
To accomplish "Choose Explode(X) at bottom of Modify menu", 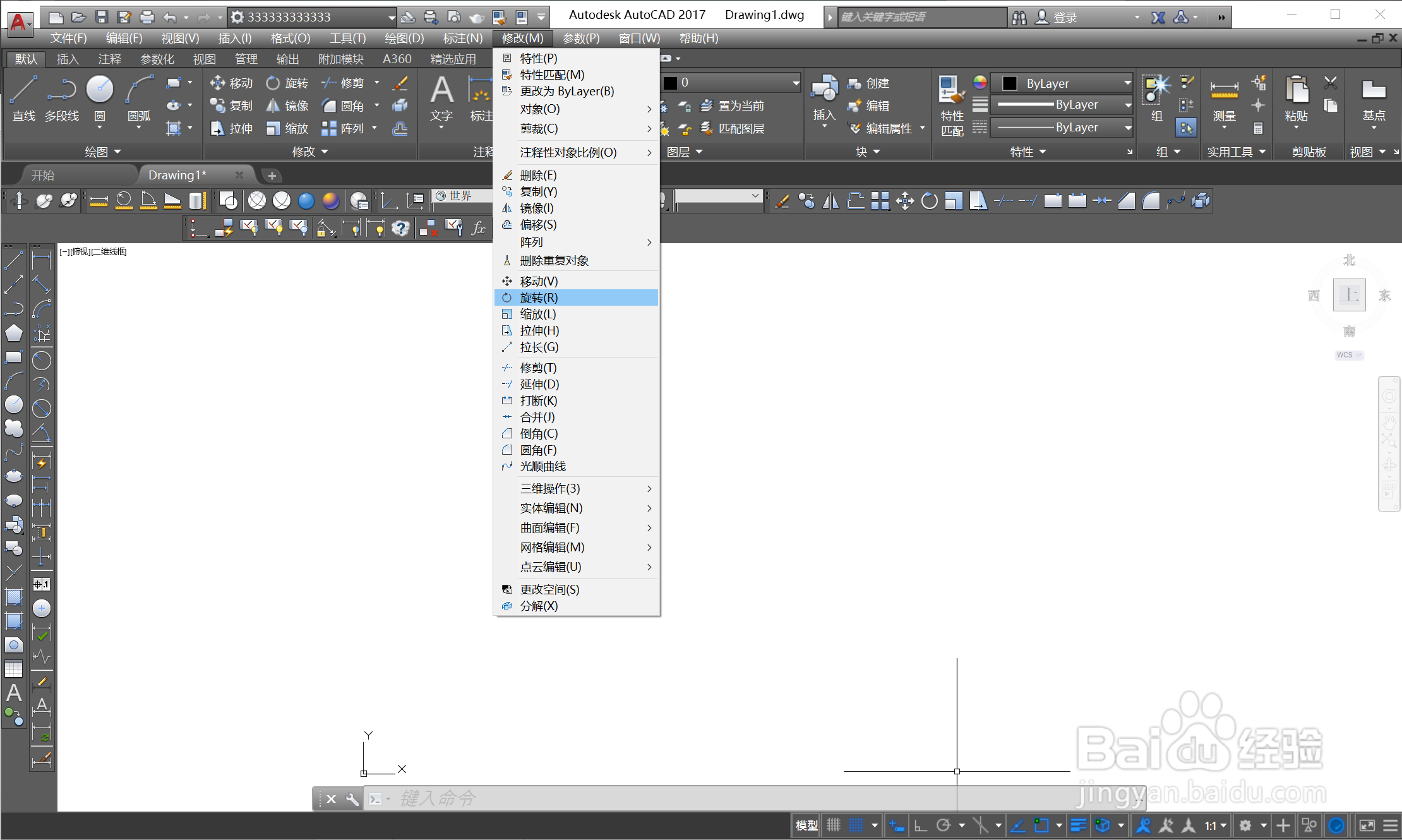I will (x=577, y=606).
